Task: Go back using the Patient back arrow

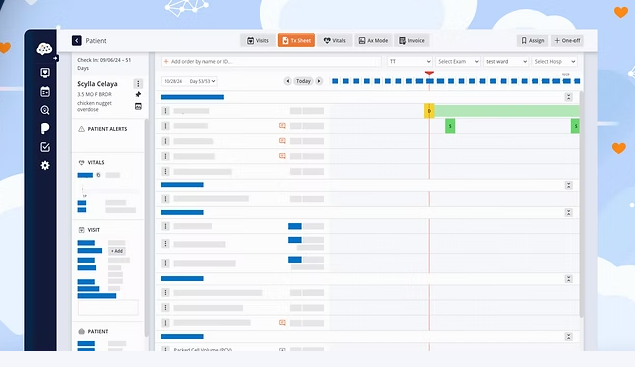Action: click(x=77, y=40)
